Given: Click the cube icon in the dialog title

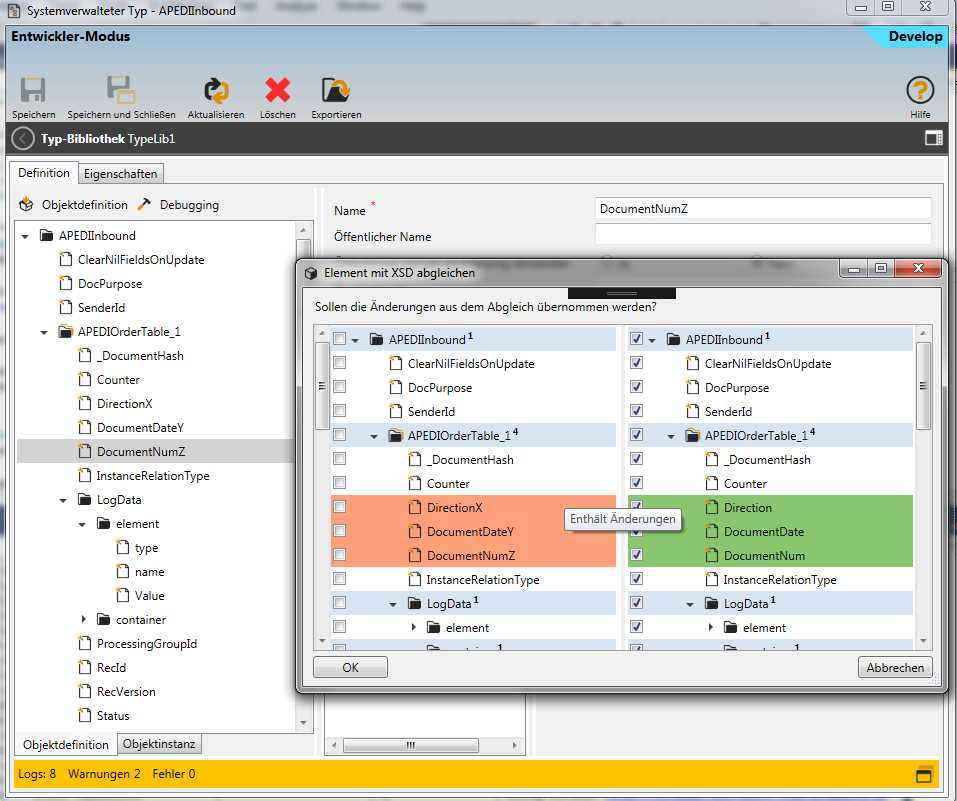Looking at the screenshot, I should click(x=311, y=273).
